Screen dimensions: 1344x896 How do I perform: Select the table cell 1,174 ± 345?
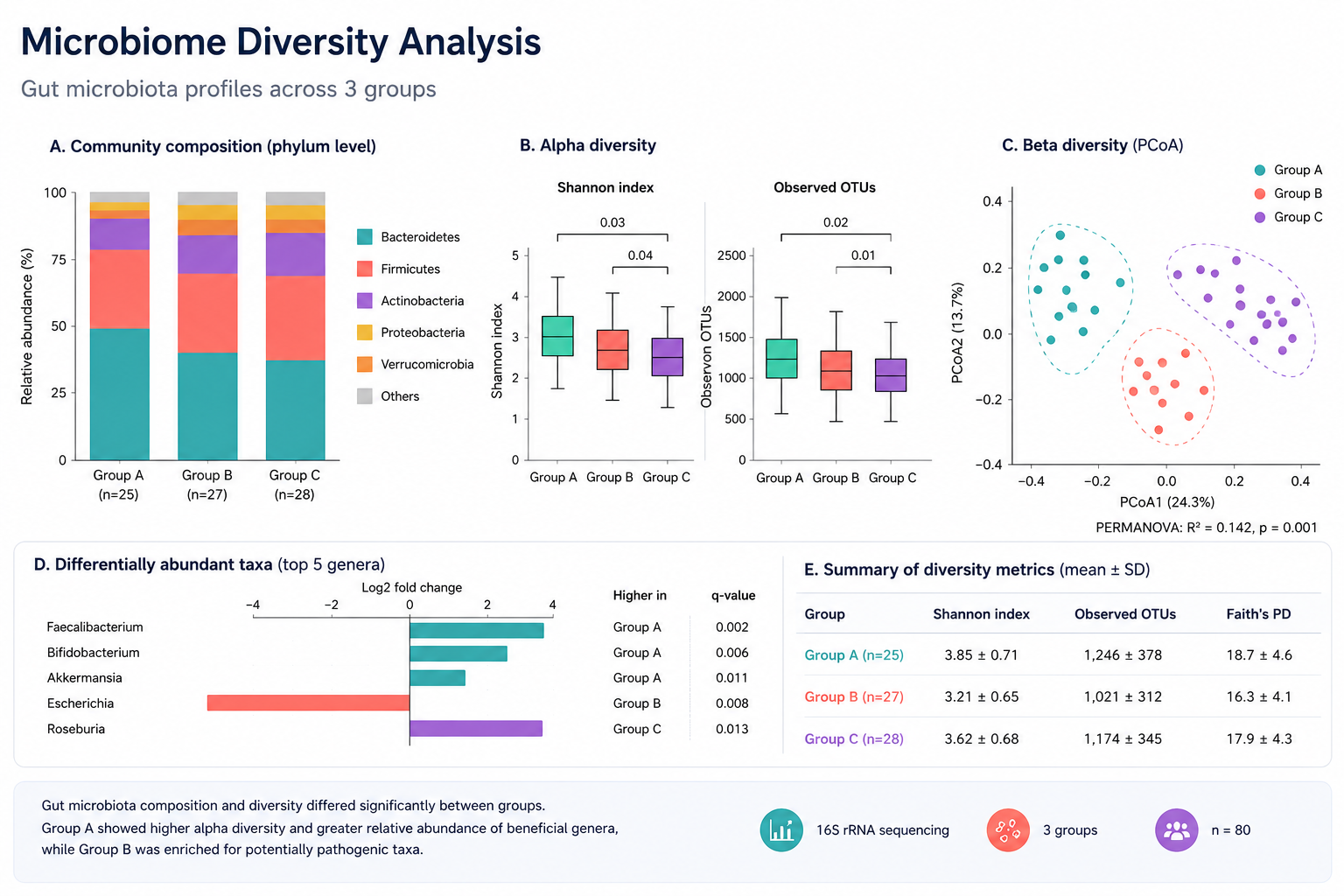pyautogui.click(x=1123, y=739)
